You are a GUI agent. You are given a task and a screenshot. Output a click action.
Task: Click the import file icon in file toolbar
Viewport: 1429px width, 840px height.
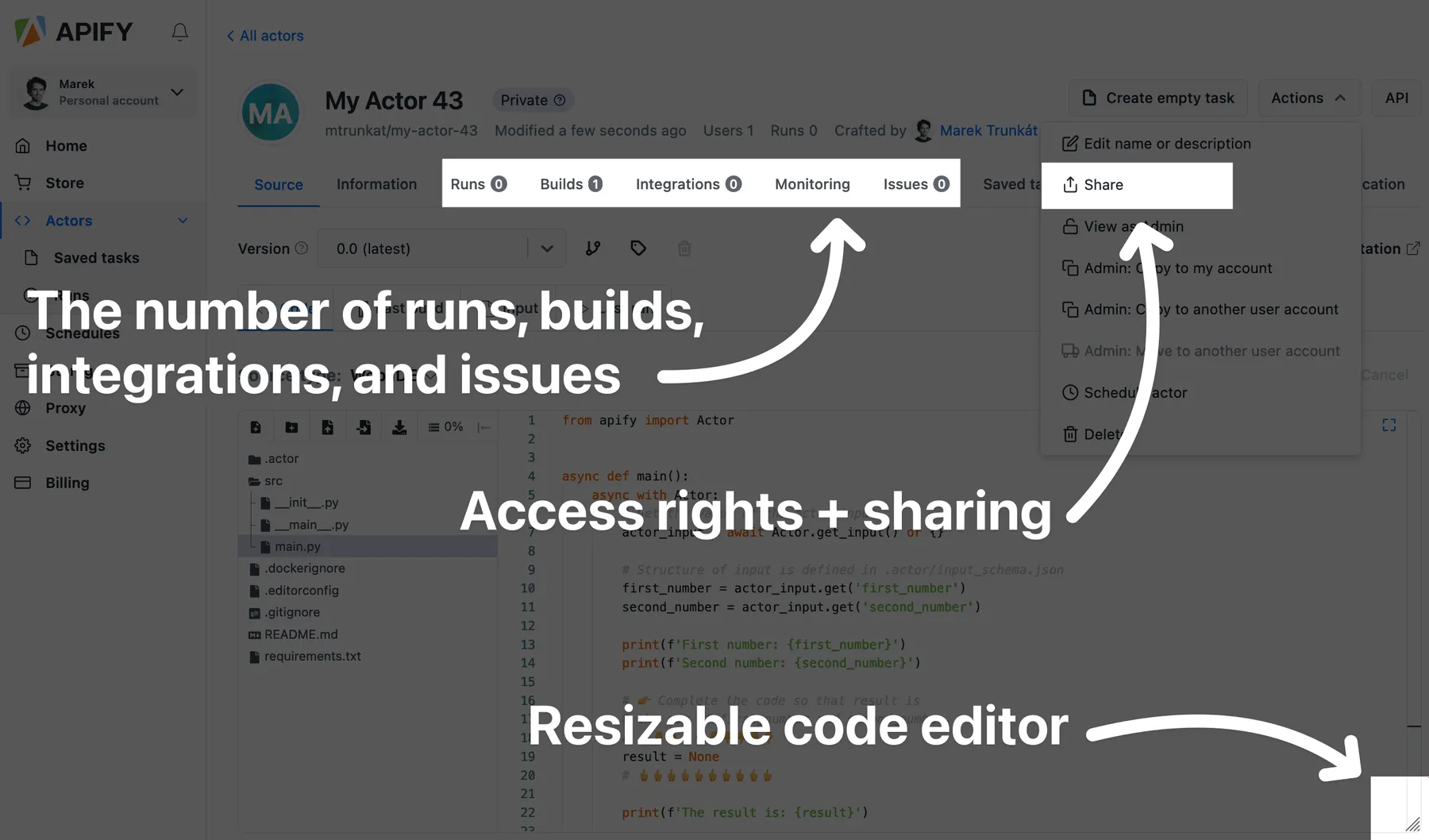[x=364, y=427]
